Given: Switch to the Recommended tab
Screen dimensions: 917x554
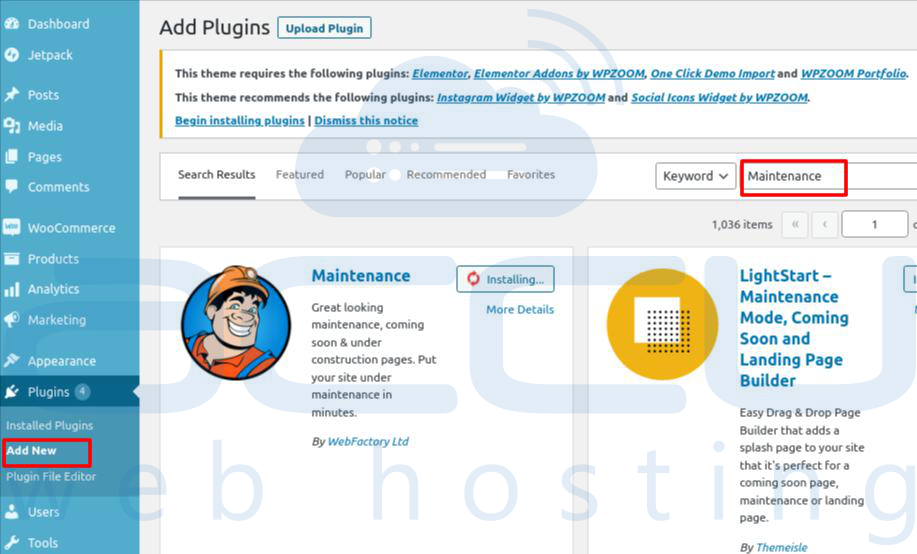Looking at the screenshot, I should [x=446, y=174].
